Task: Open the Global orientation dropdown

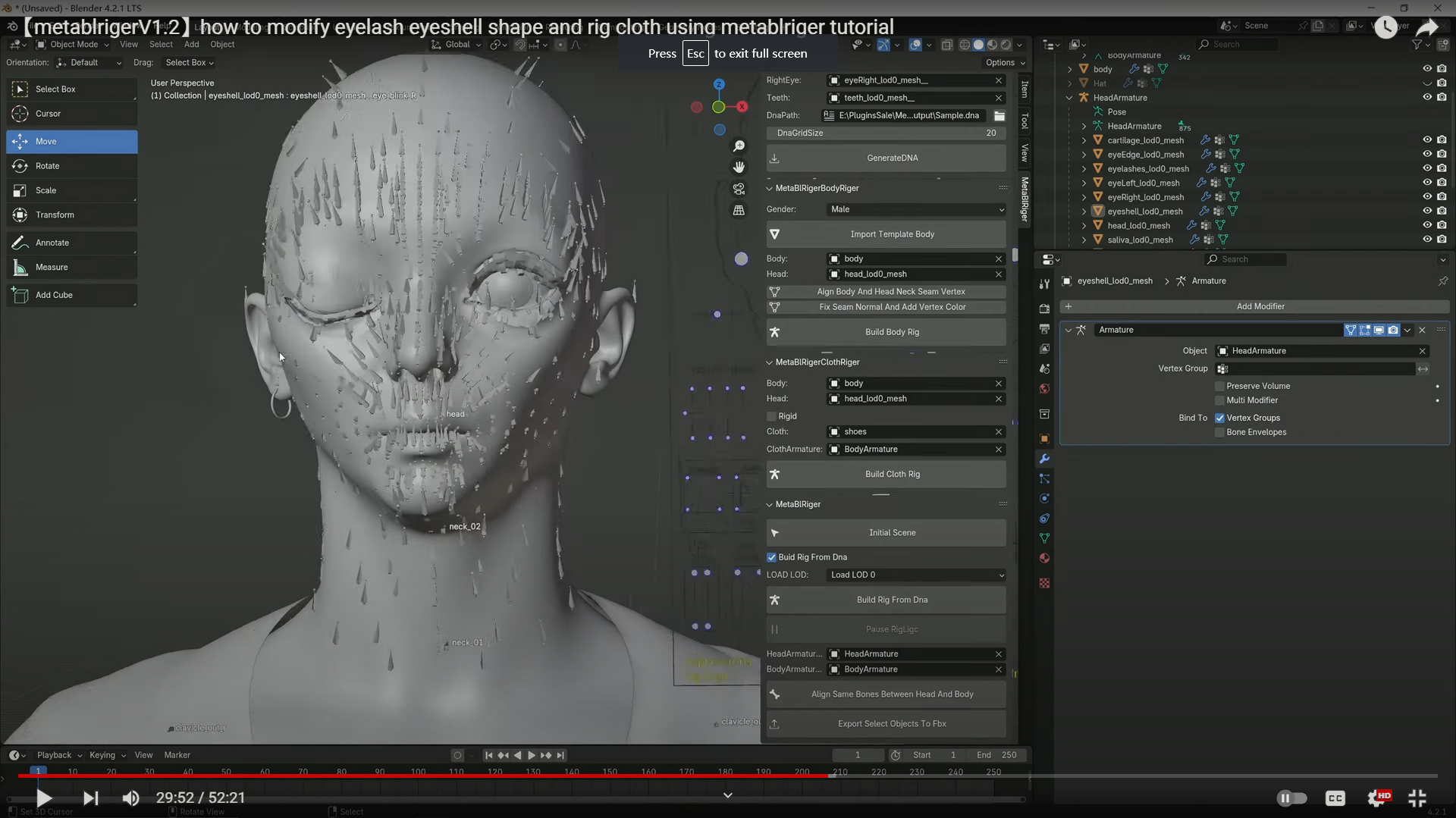Action: (457, 44)
